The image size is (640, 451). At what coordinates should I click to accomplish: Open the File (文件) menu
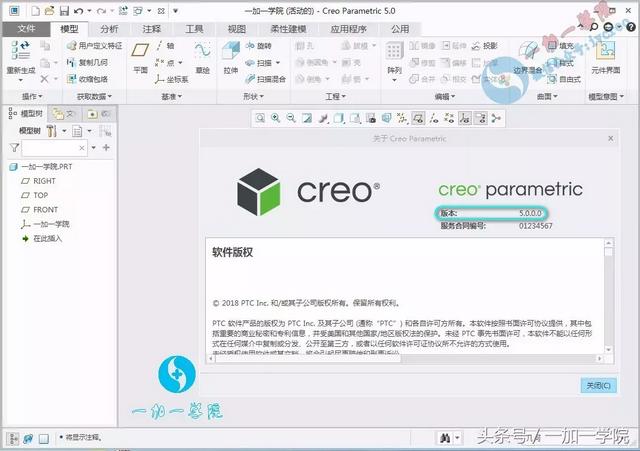pyautogui.click(x=26, y=29)
